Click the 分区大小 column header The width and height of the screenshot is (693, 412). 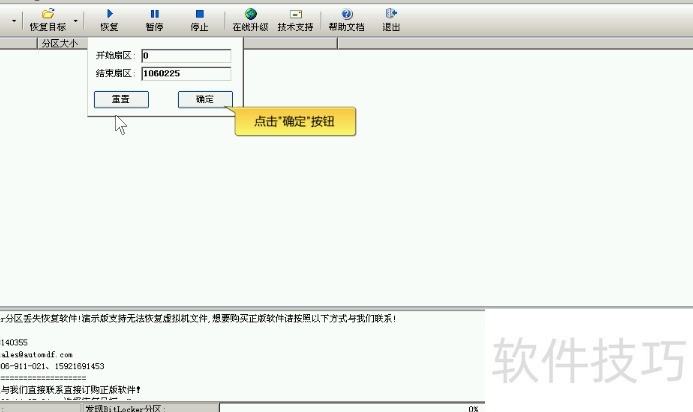60,44
